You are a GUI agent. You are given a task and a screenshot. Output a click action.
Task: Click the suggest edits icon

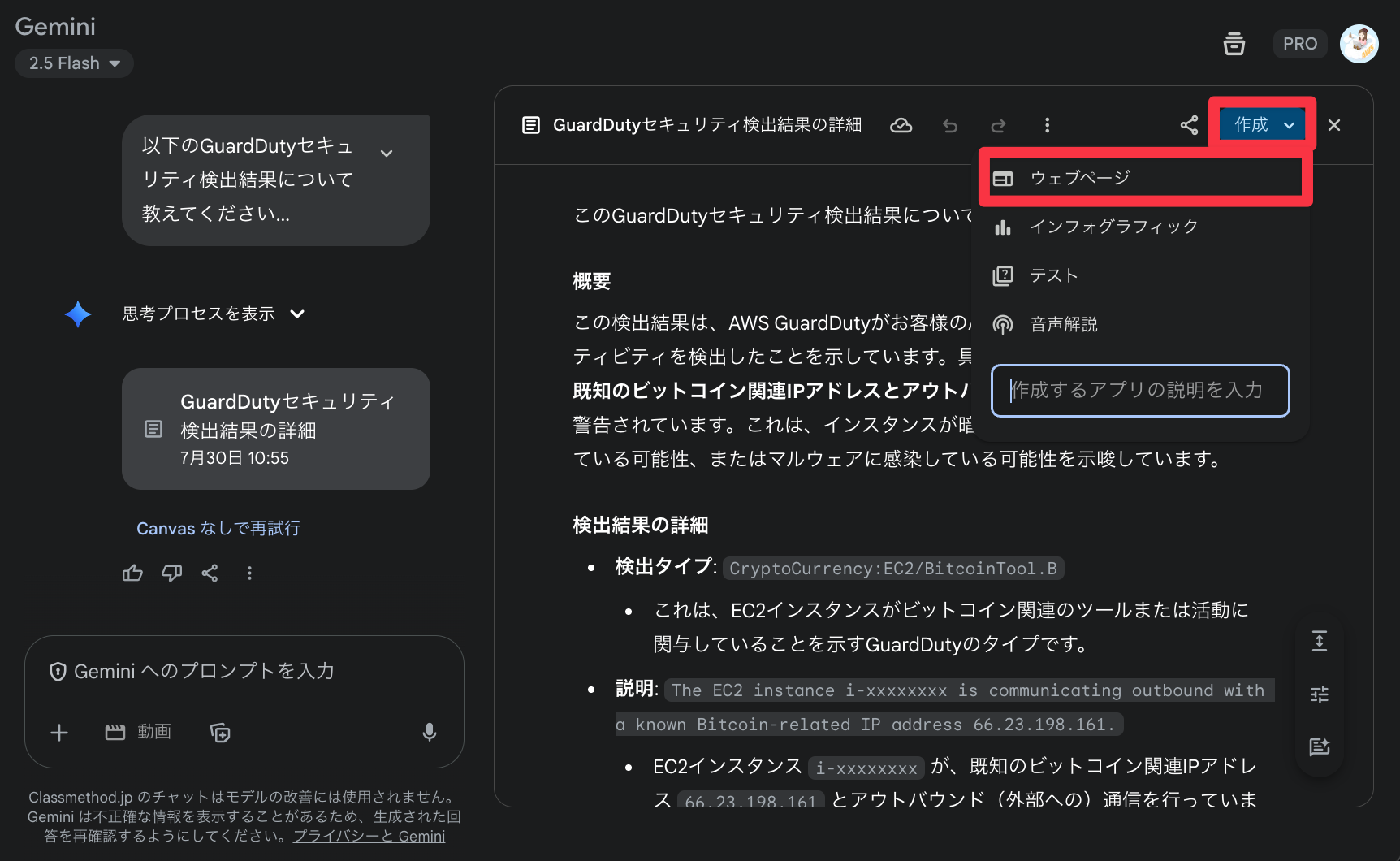point(1320,746)
